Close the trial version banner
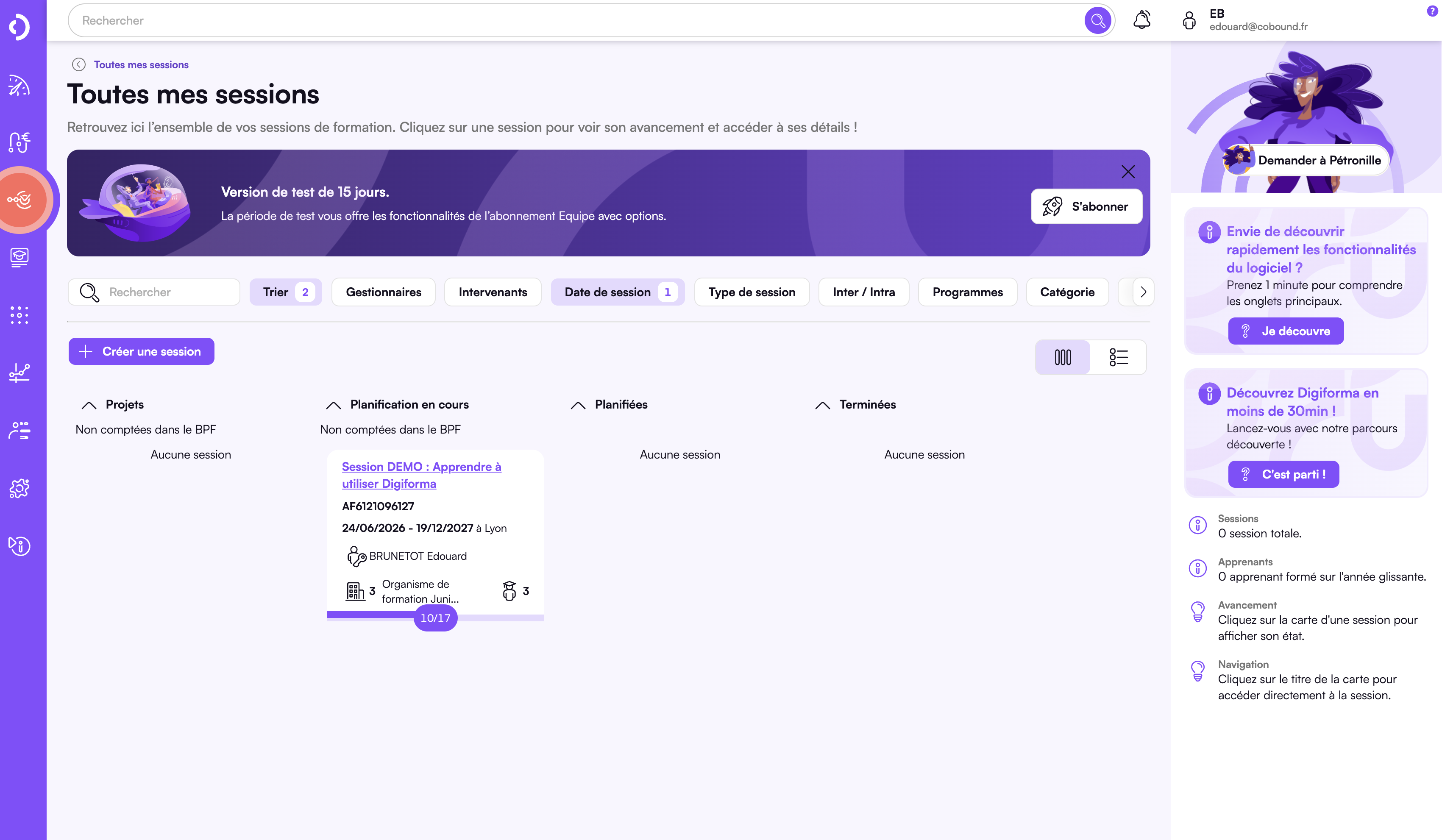The height and width of the screenshot is (840, 1442). coord(1128,172)
